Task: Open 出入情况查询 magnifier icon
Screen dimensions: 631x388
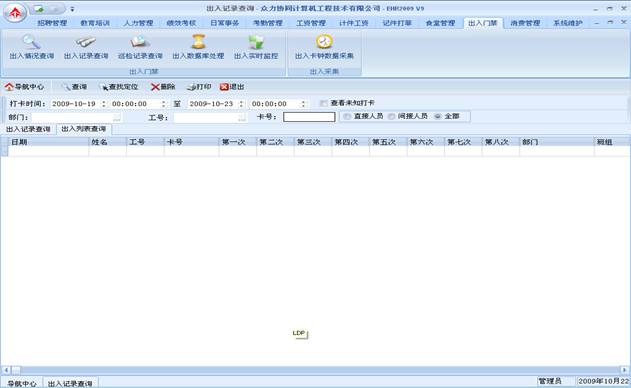Action: point(31,41)
